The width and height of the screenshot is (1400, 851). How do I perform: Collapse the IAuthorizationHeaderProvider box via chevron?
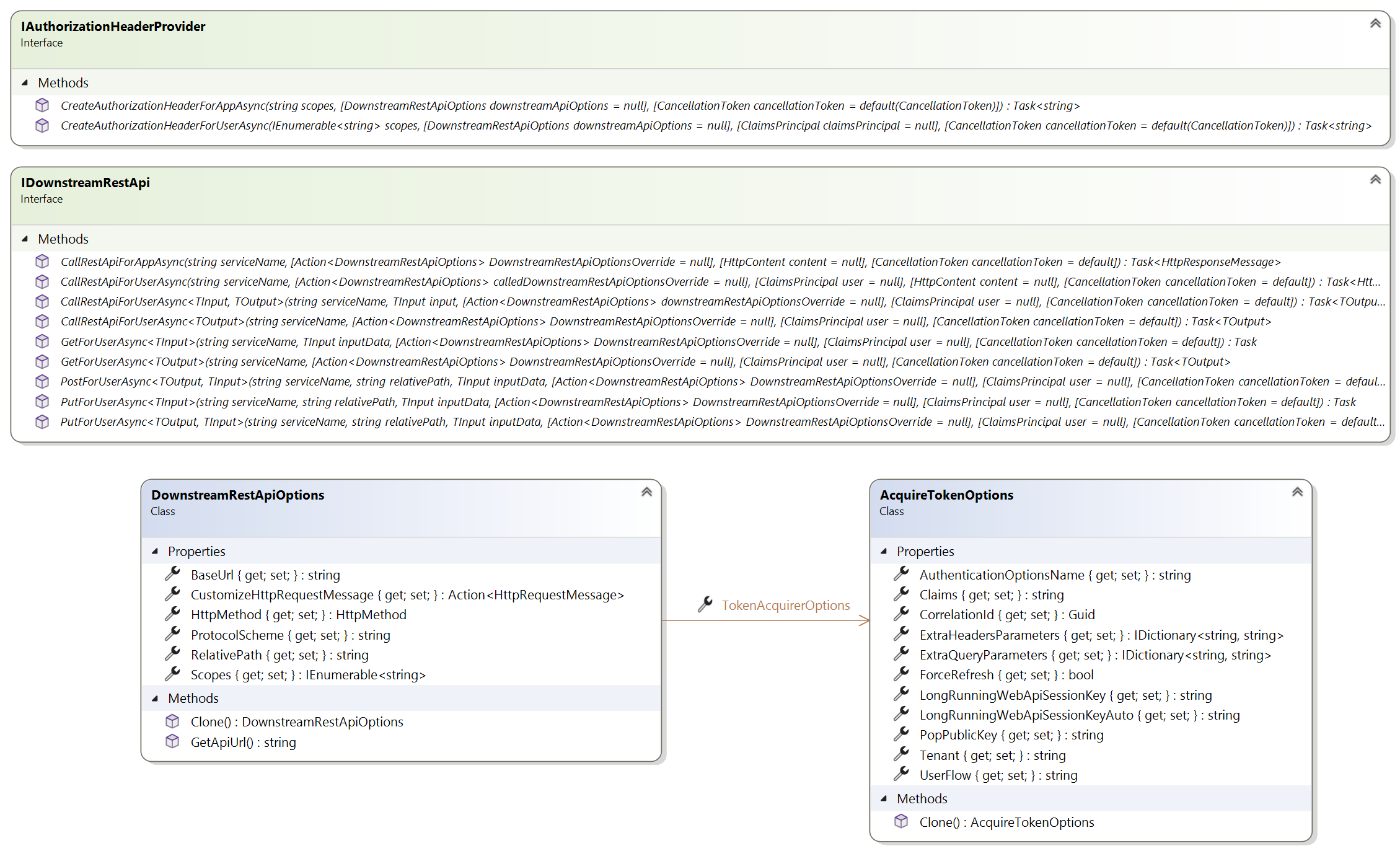[x=1376, y=23]
